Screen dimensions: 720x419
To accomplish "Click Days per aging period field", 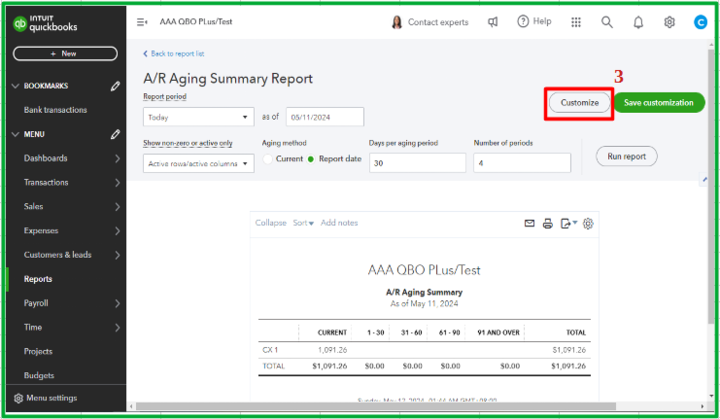I will pos(417,163).
